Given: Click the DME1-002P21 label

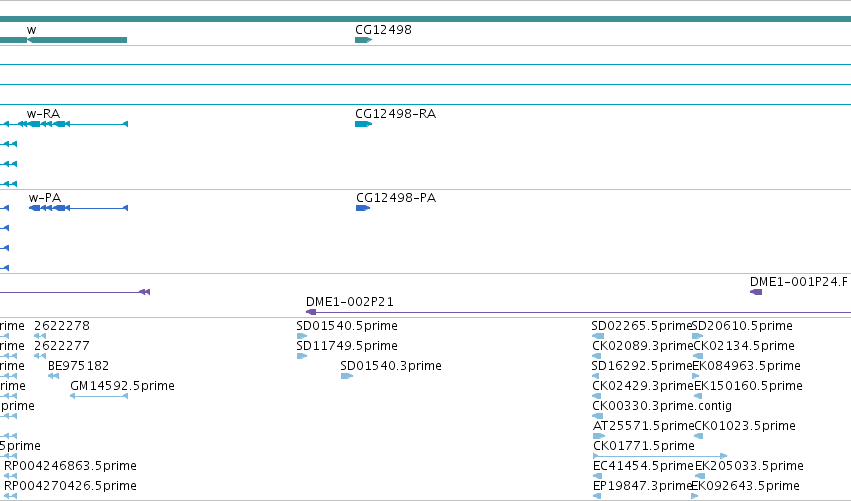Looking at the screenshot, I should pos(350,302).
